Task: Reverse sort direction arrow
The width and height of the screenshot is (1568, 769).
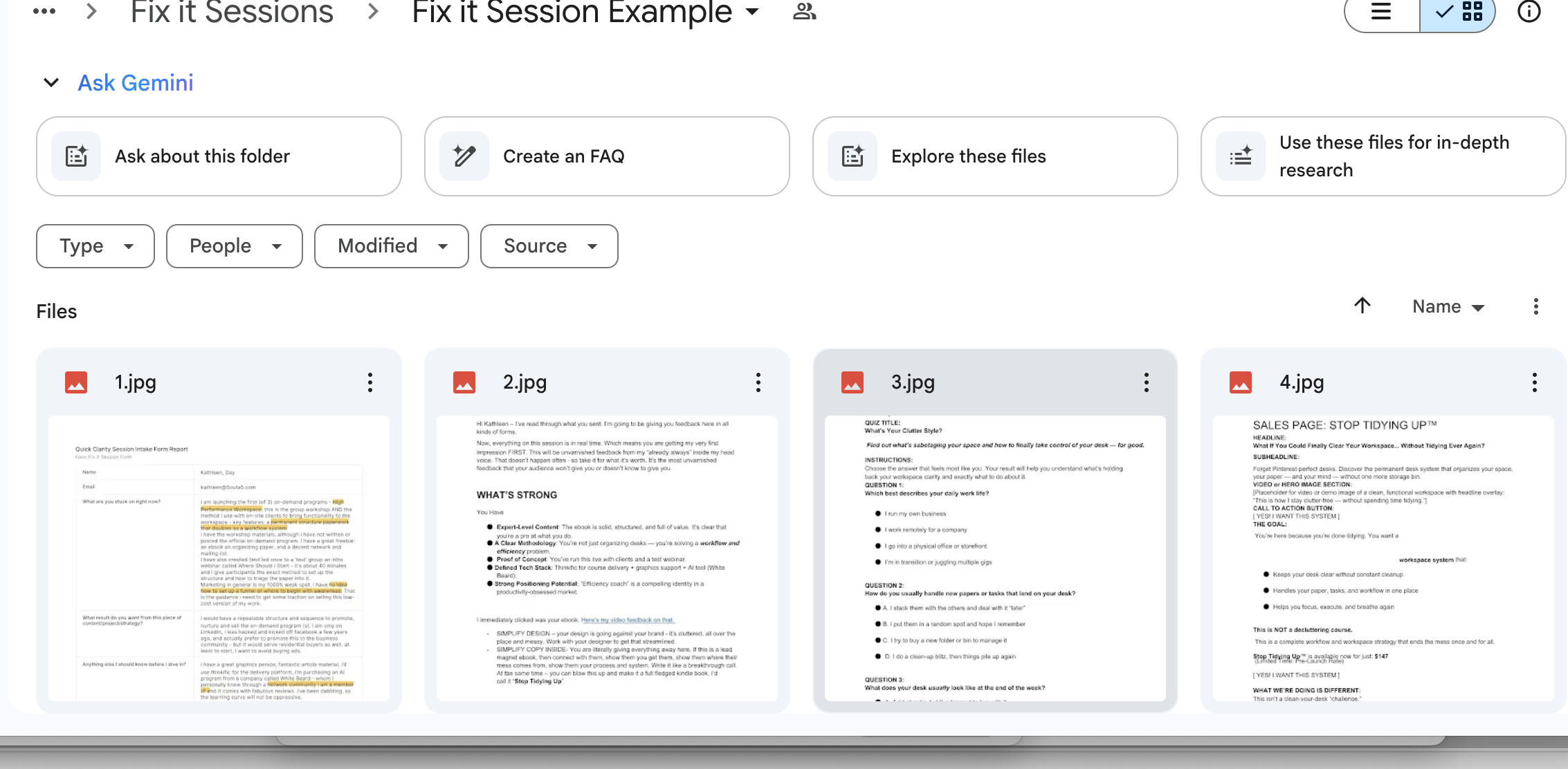Action: 1362,306
